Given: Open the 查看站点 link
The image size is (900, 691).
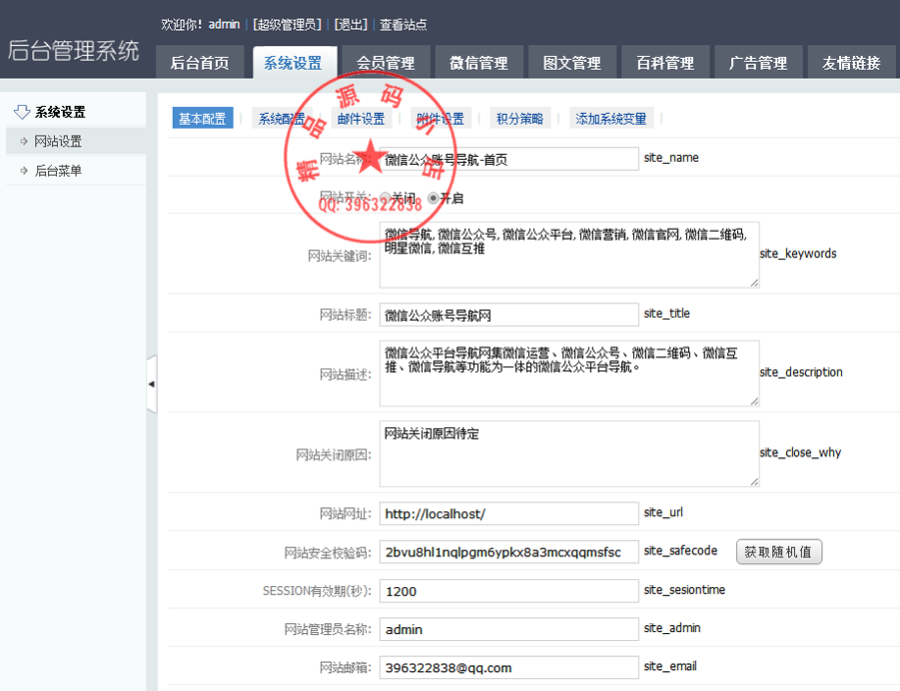Looking at the screenshot, I should tap(403, 25).
